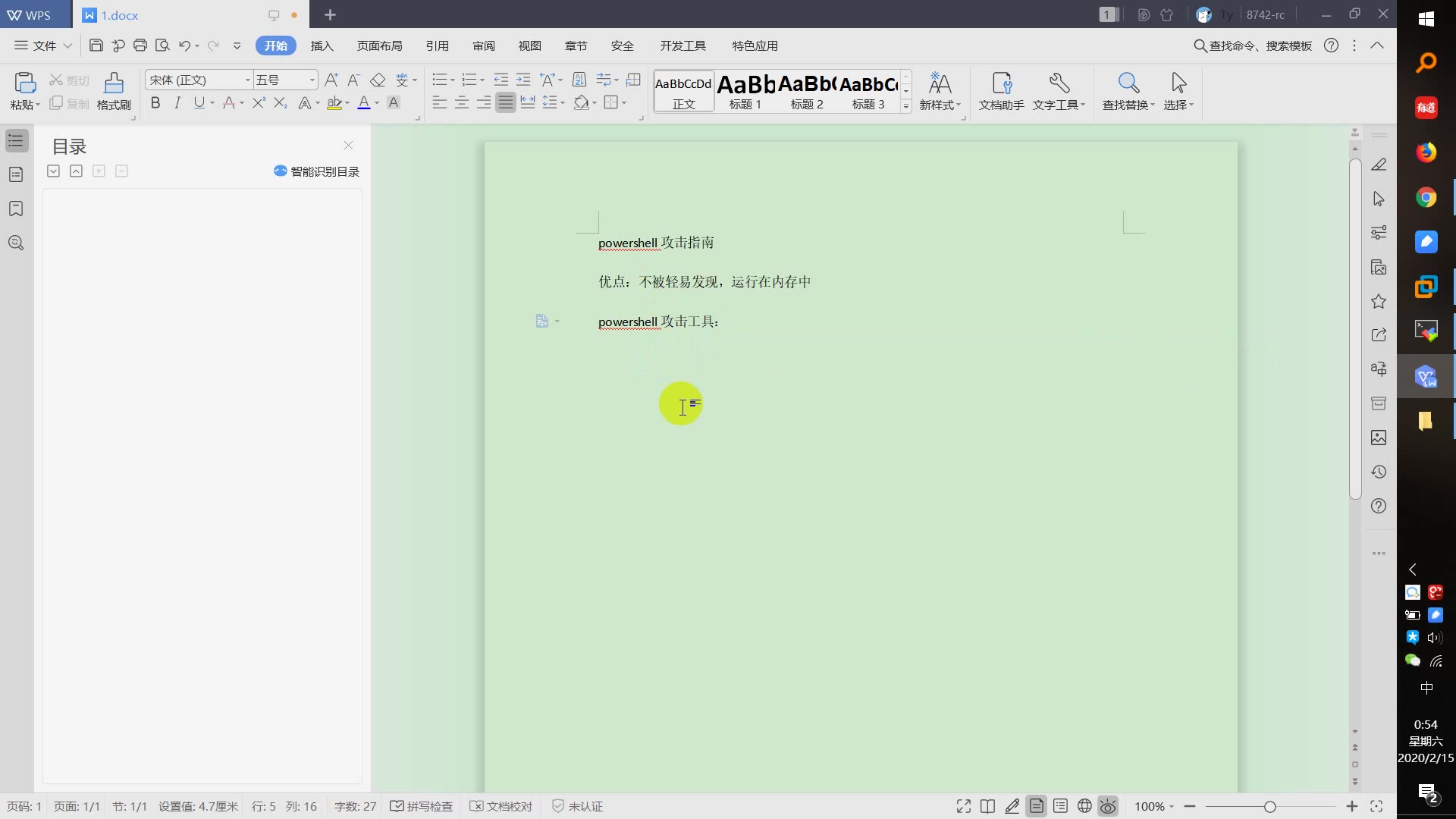Image resolution: width=1456 pixels, height=819 pixels.
Task: Open Chrome from the Windows taskbar
Action: (1426, 197)
